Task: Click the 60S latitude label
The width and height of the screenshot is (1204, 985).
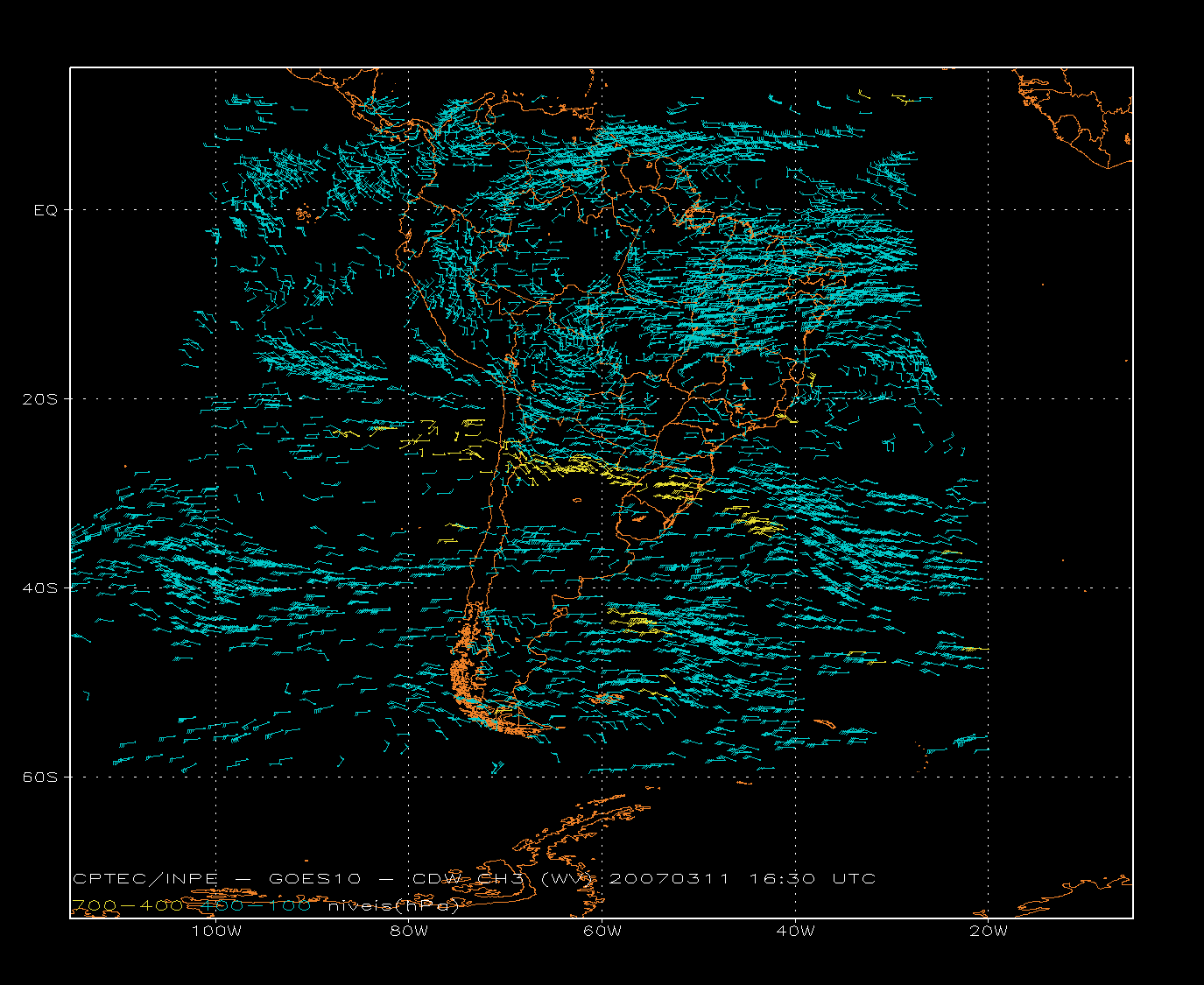Action: tap(39, 777)
